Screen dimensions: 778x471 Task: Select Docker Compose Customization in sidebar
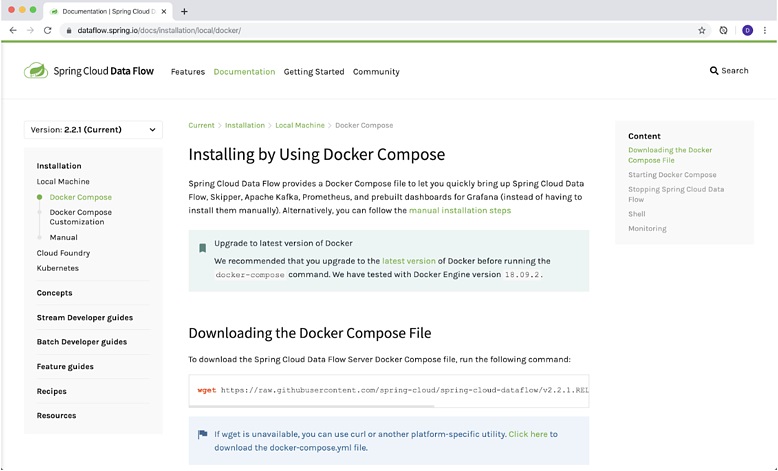pos(80,217)
